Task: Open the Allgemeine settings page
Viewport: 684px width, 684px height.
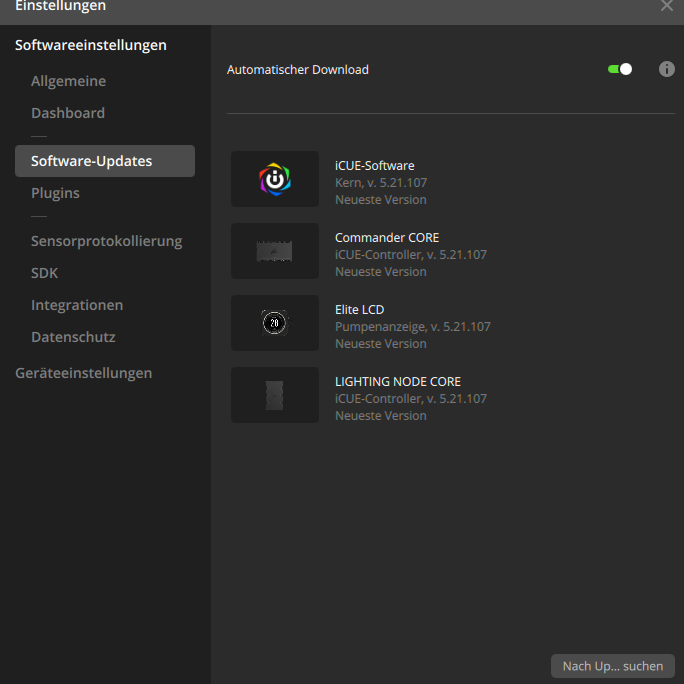Action: [x=68, y=81]
